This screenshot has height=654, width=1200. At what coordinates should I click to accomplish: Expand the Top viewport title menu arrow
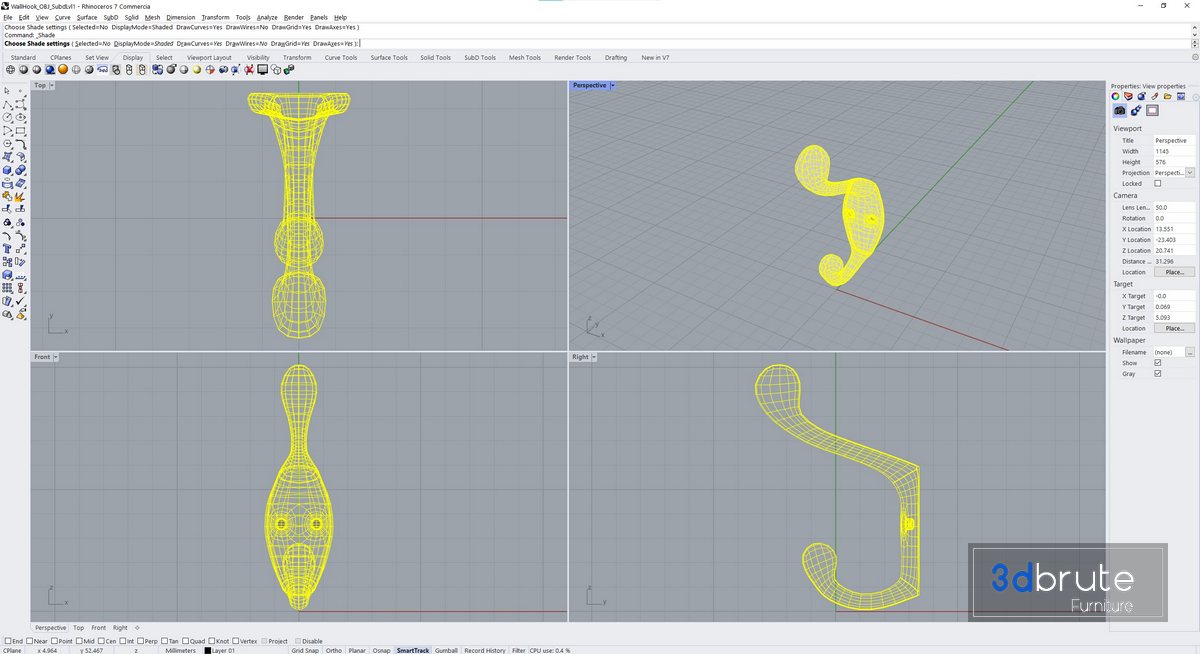[51, 86]
